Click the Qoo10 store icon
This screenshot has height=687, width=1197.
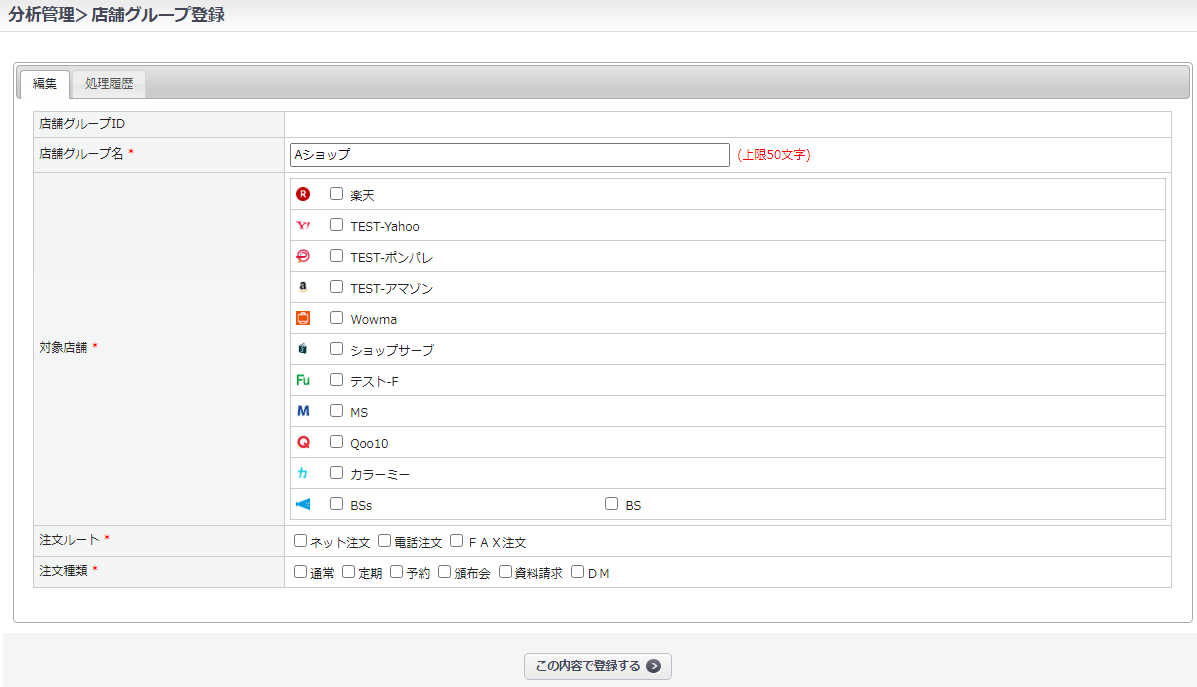(x=303, y=442)
